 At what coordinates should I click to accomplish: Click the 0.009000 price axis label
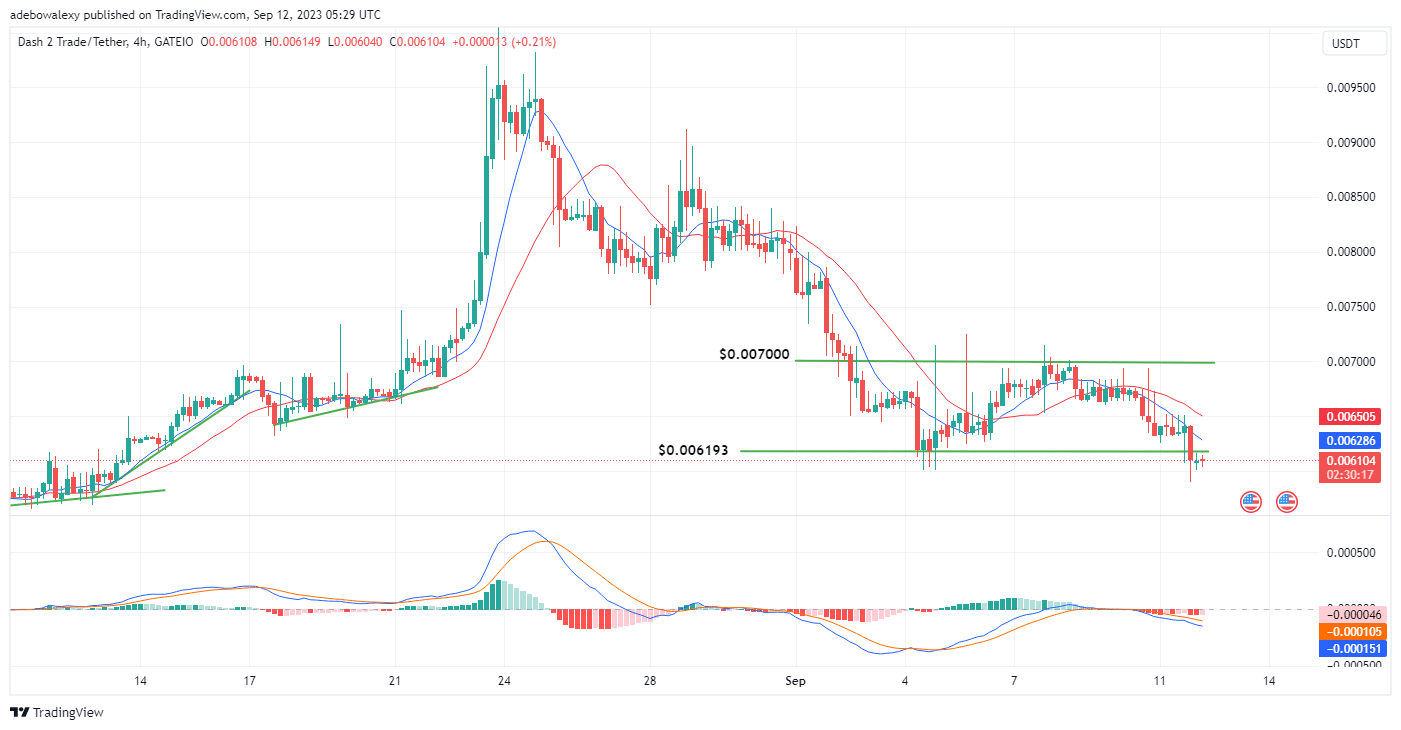[1349, 143]
